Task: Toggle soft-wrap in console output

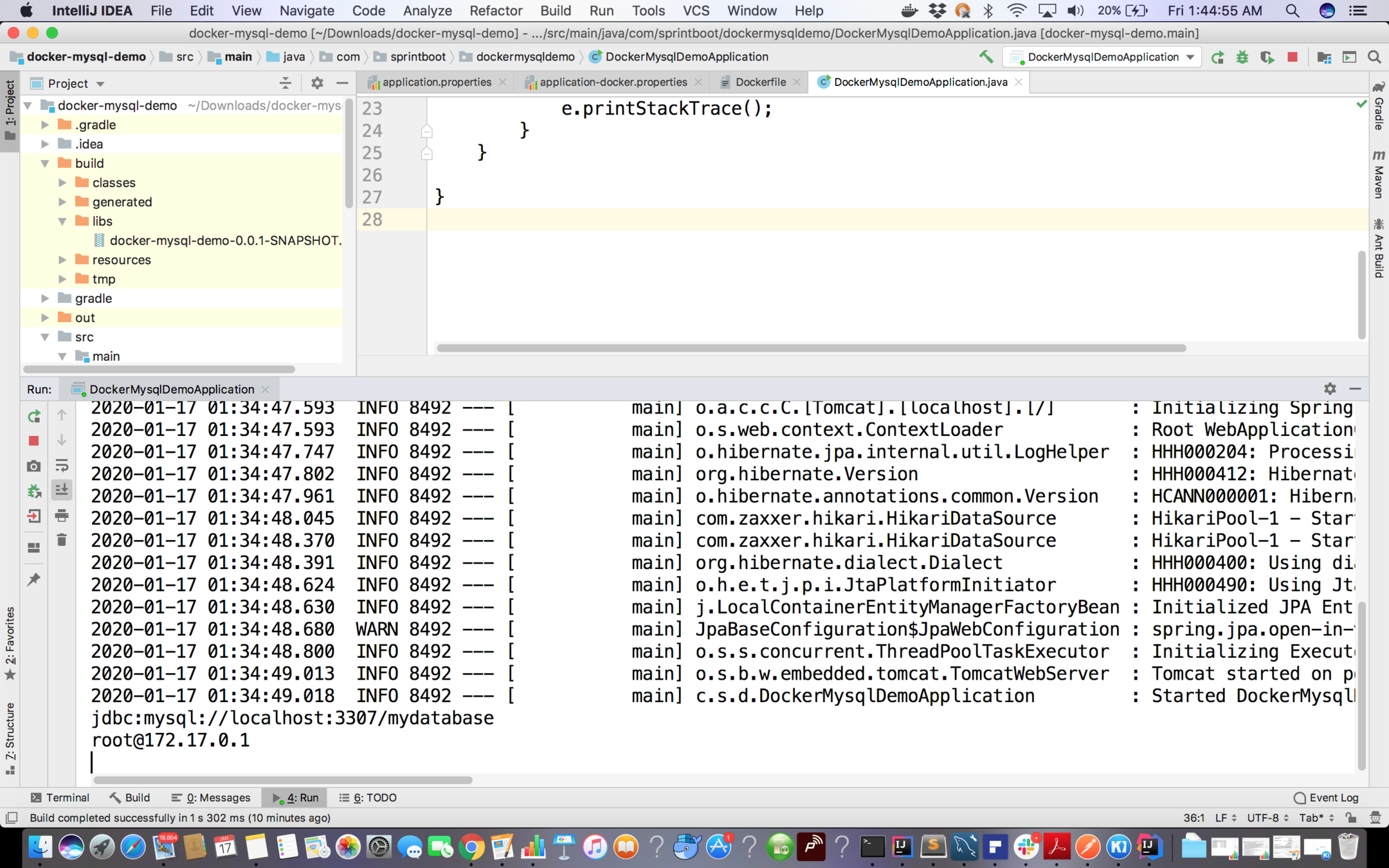Action: pyautogui.click(x=62, y=466)
